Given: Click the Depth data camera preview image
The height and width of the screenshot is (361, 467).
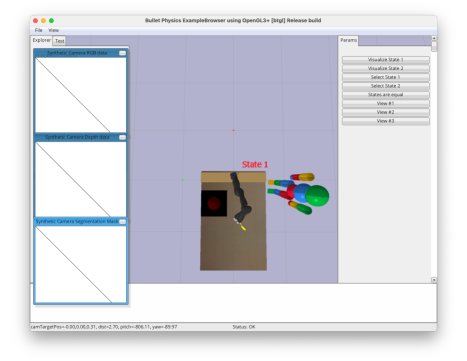Looking at the screenshot, I should point(81,179).
